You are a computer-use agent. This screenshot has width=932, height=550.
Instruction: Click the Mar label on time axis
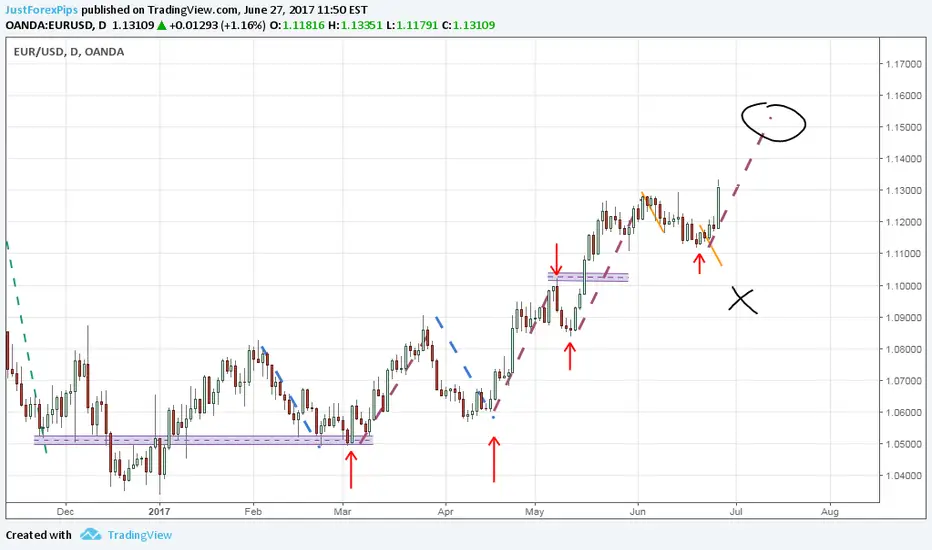pos(343,511)
